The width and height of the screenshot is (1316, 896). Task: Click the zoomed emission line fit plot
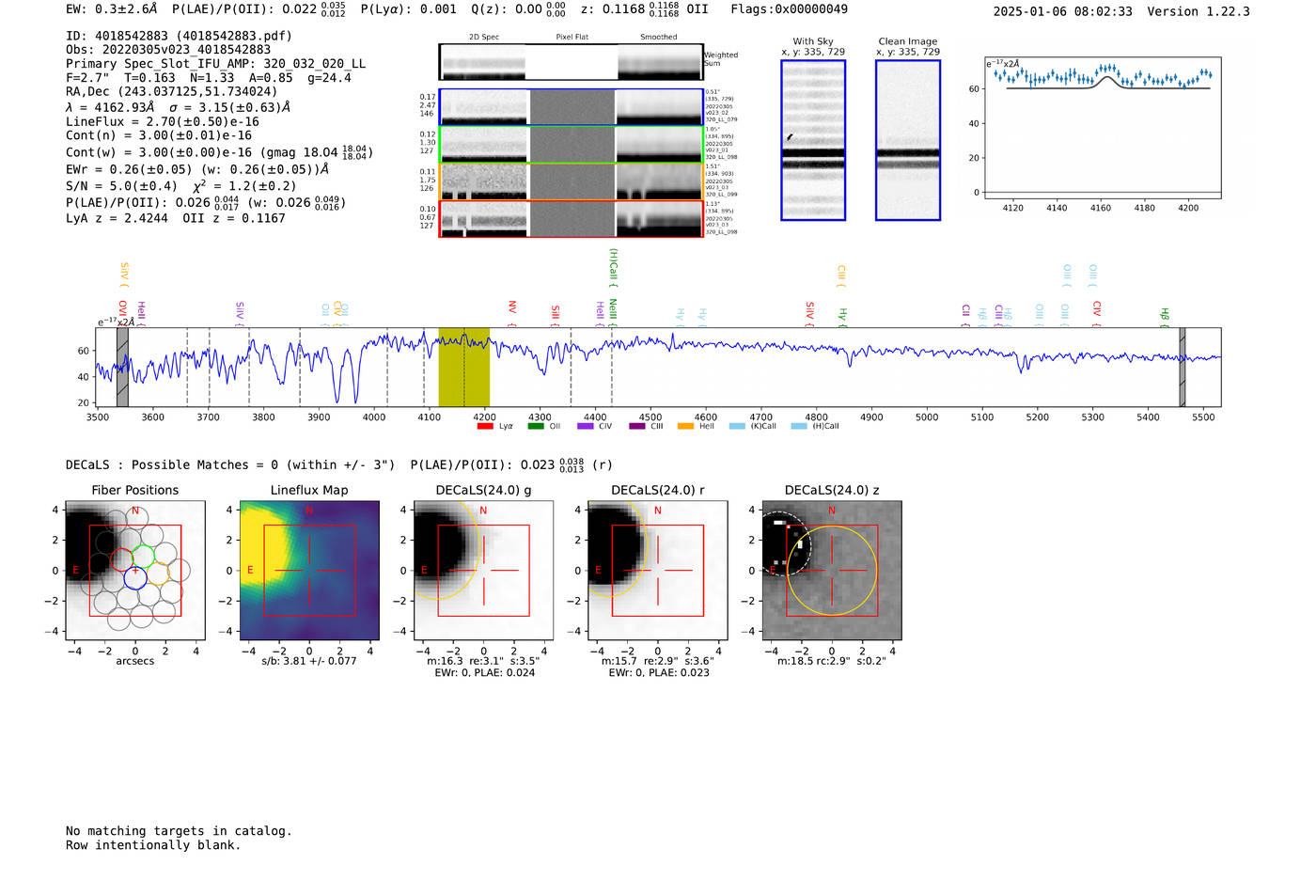tap(1103, 128)
